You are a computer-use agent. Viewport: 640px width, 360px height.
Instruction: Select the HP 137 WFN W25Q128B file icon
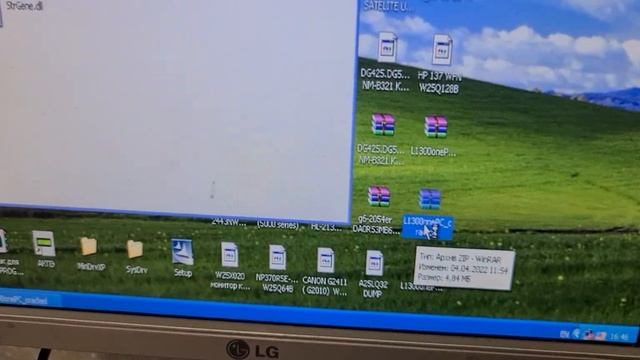[442, 50]
